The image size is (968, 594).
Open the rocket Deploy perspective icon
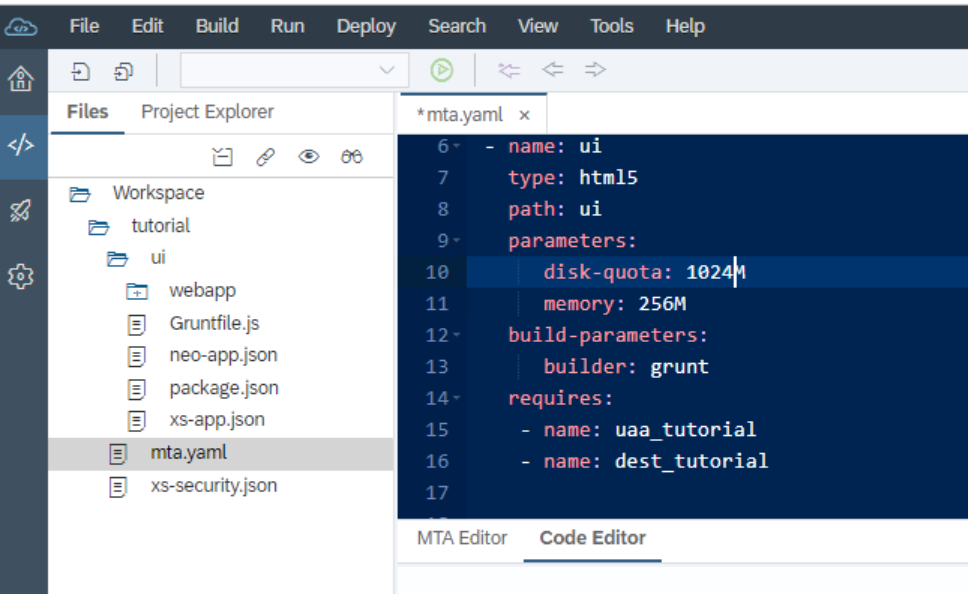point(21,211)
